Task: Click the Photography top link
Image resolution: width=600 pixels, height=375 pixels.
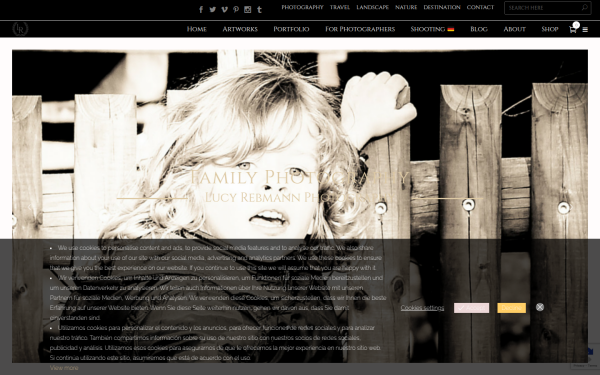Action: pos(302,7)
